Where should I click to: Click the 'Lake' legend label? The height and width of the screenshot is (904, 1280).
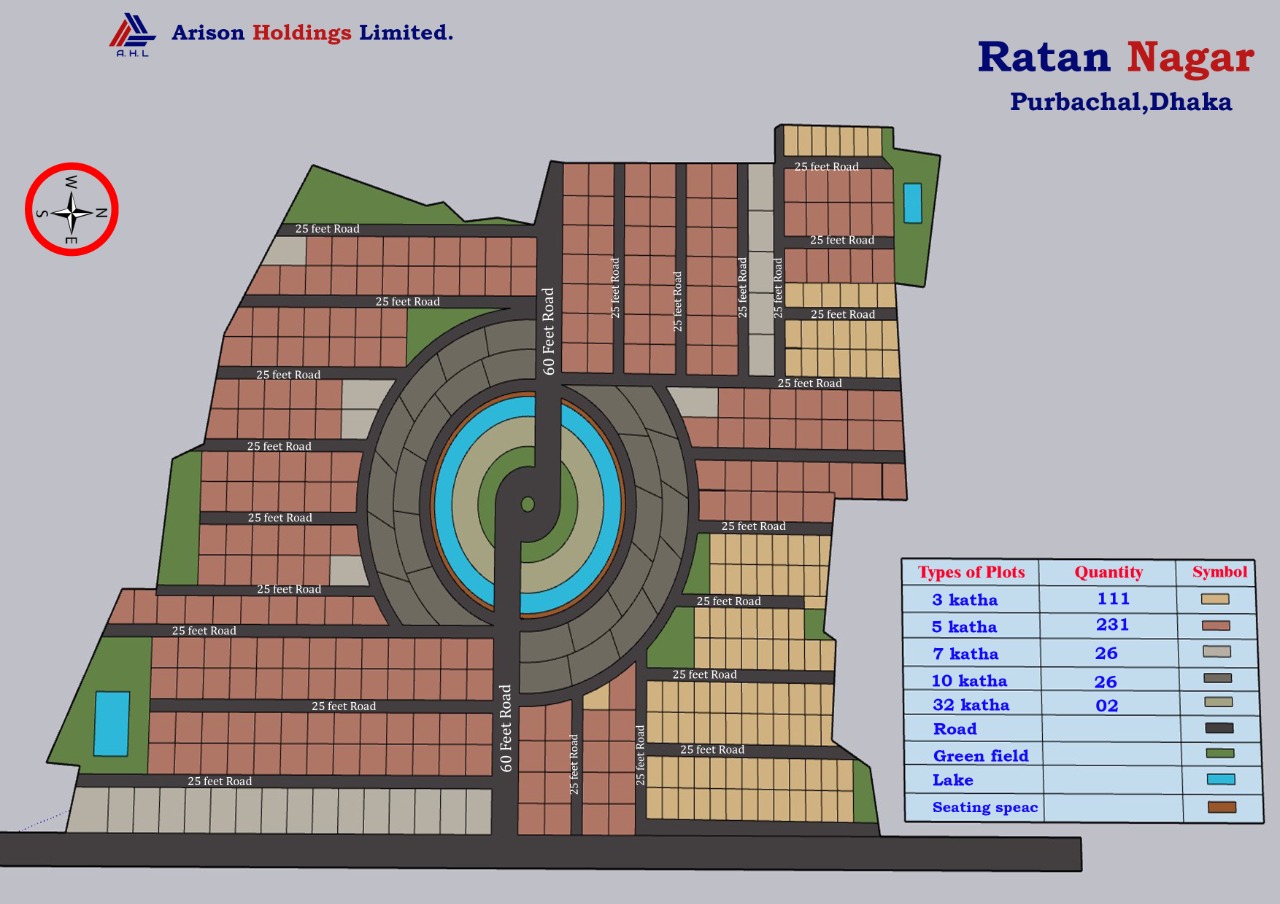(953, 780)
